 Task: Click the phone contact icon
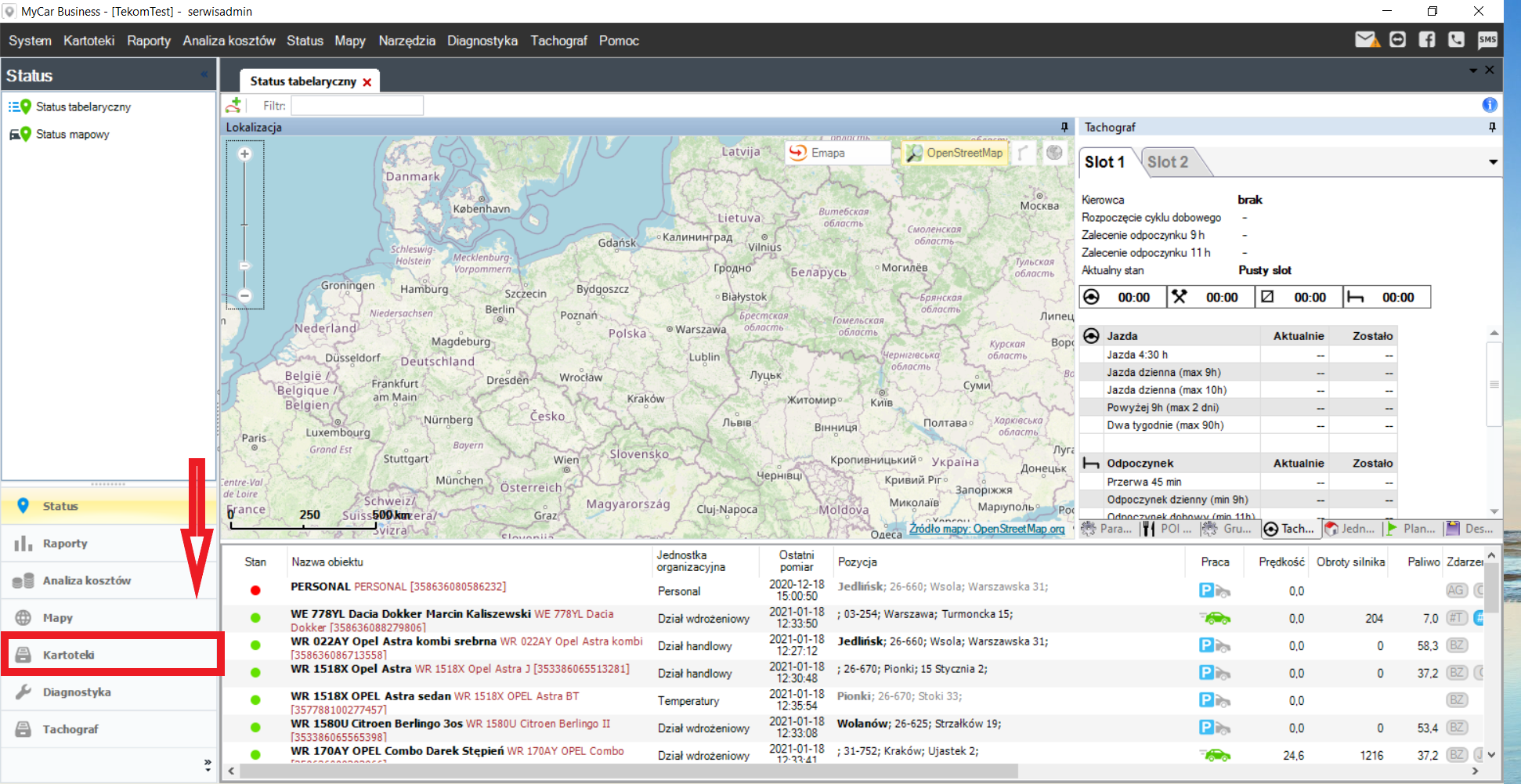pos(1456,40)
